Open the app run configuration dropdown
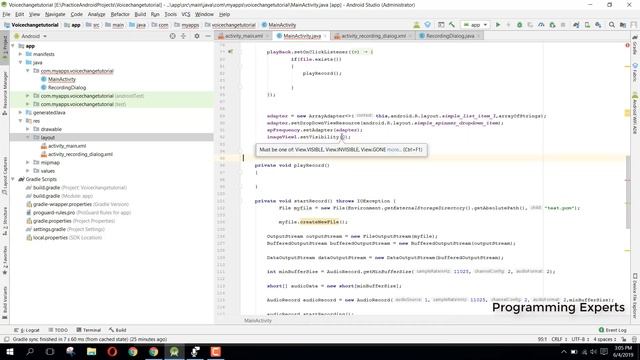Image resolution: width=640 pixels, height=360 pixels. coord(476,25)
